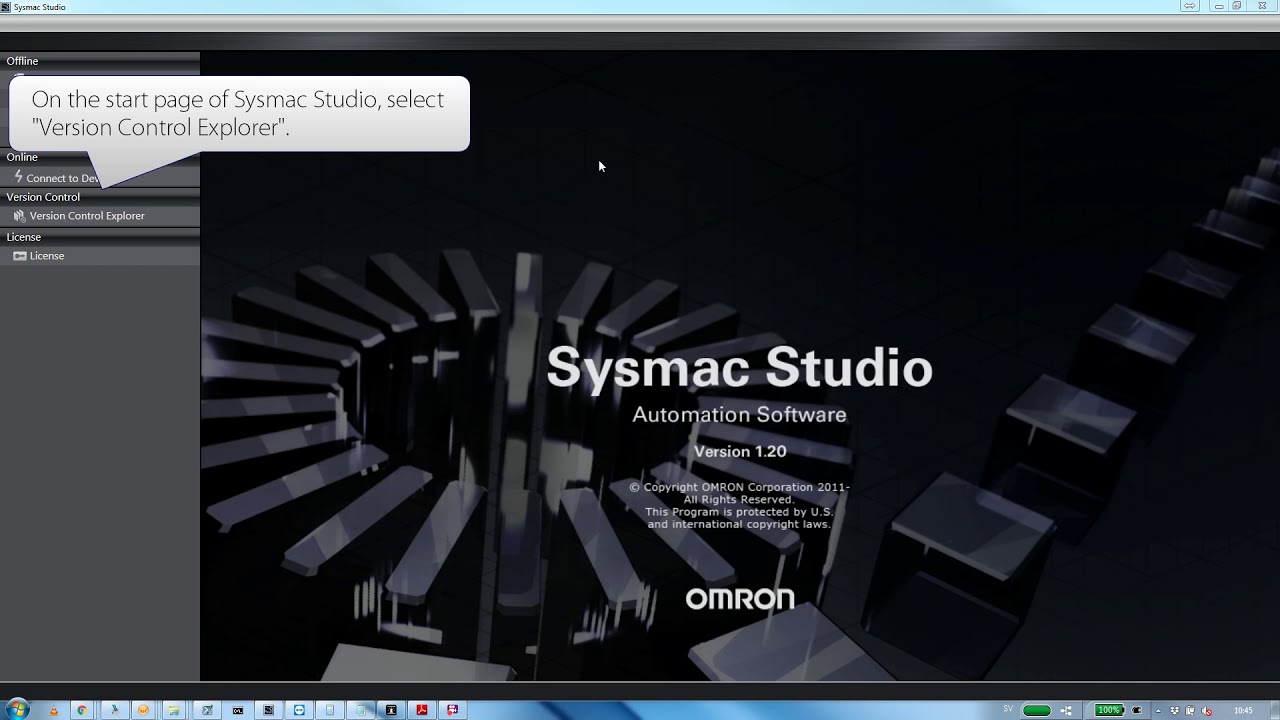Click the Version Control Explorer icon

pyautogui.click(x=19, y=216)
